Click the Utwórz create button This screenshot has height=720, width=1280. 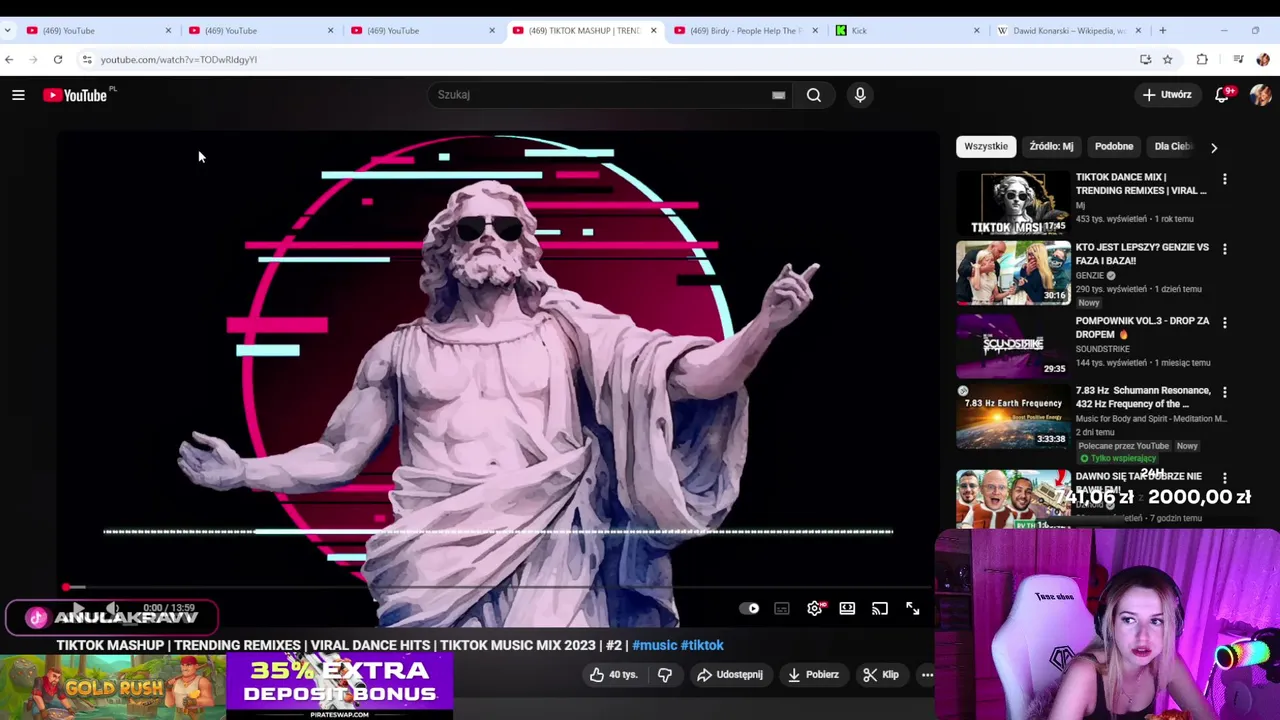(1168, 95)
